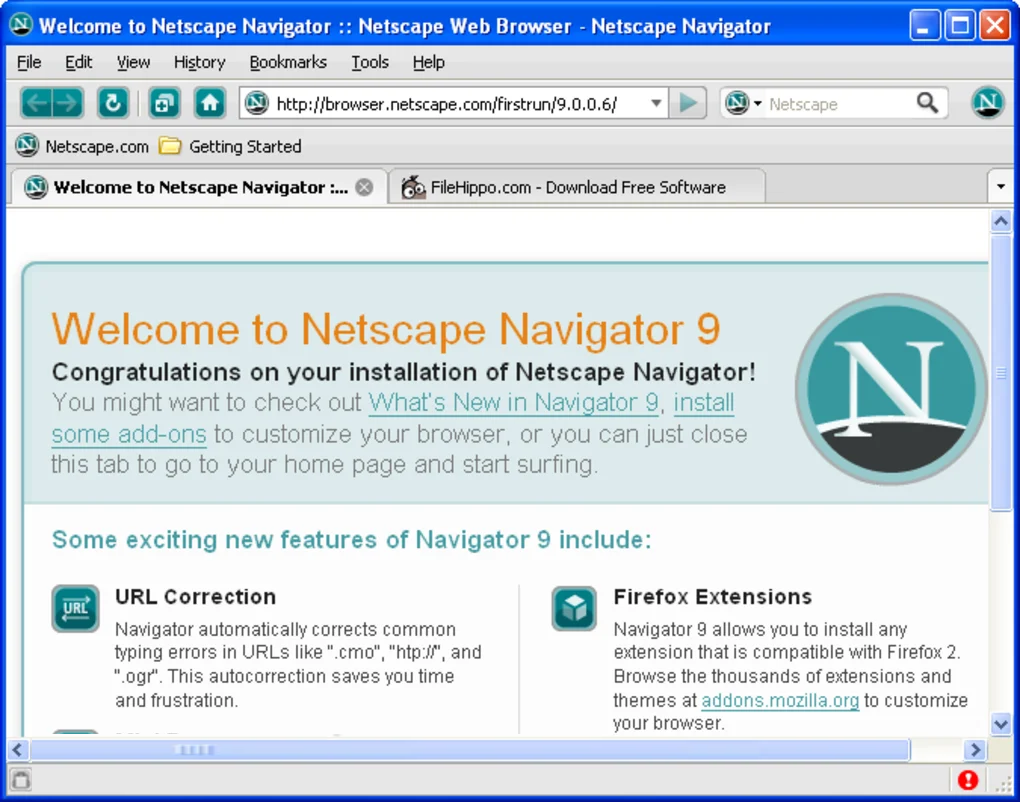This screenshot has width=1020, height=802.
Task: Open the Bookmarks menu
Action: click(288, 62)
